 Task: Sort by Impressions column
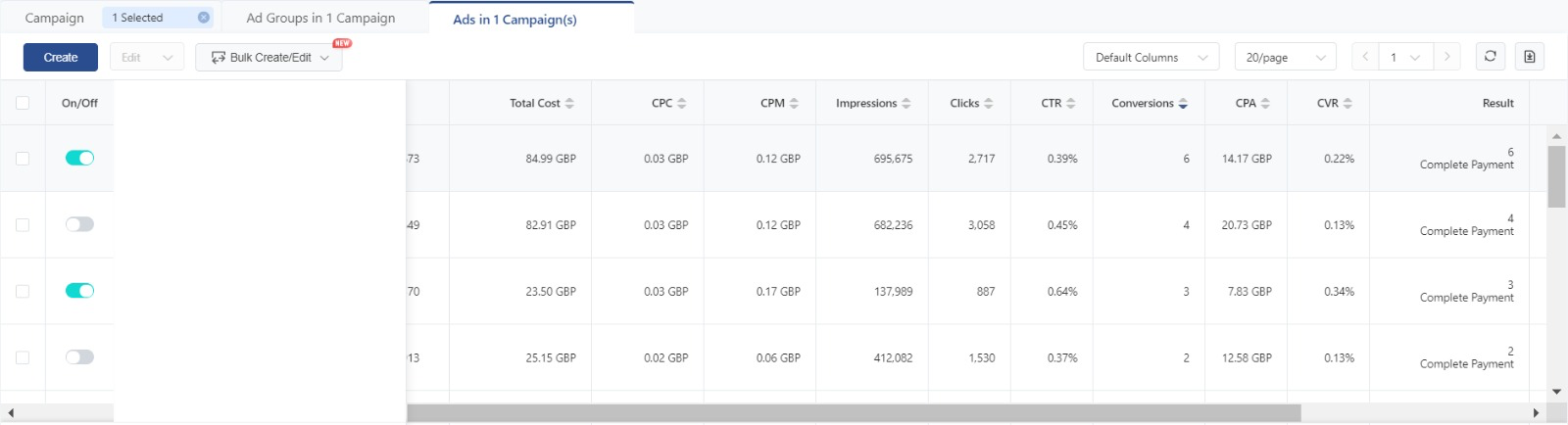(x=906, y=103)
